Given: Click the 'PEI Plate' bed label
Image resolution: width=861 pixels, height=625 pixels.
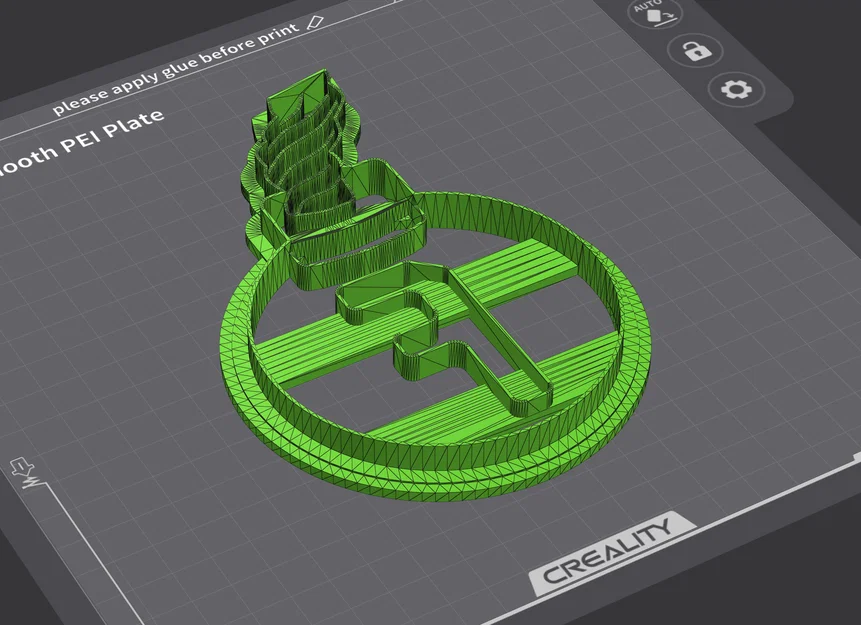Looking at the screenshot, I should (113, 131).
